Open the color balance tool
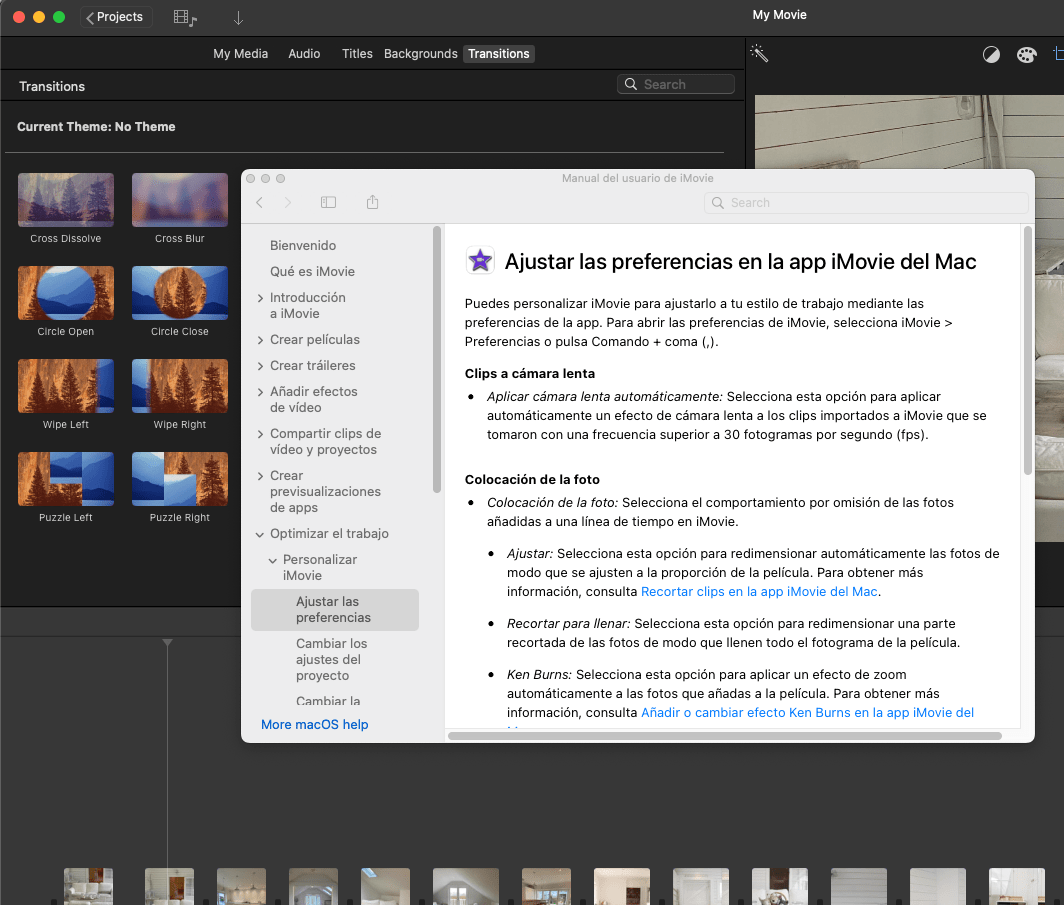Viewport: 1064px width, 905px height. pyautogui.click(x=991, y=55)
